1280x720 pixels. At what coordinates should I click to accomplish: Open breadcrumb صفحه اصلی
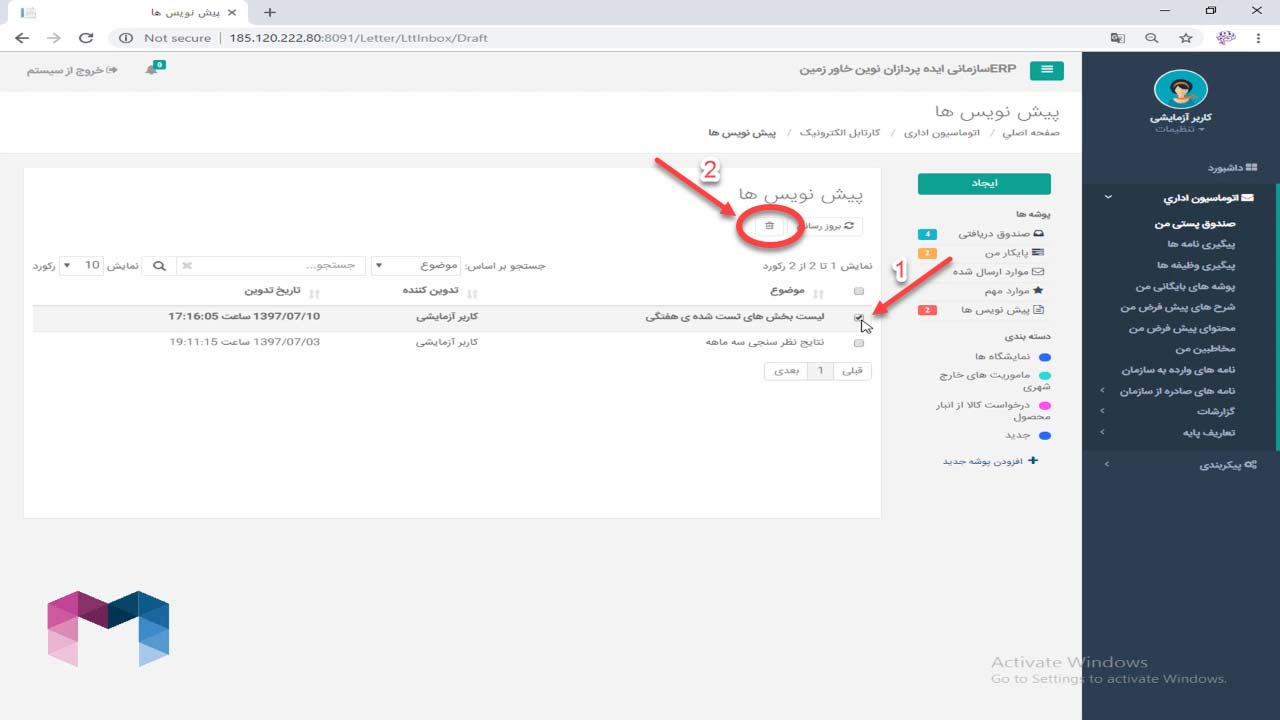coord(1030,132)
